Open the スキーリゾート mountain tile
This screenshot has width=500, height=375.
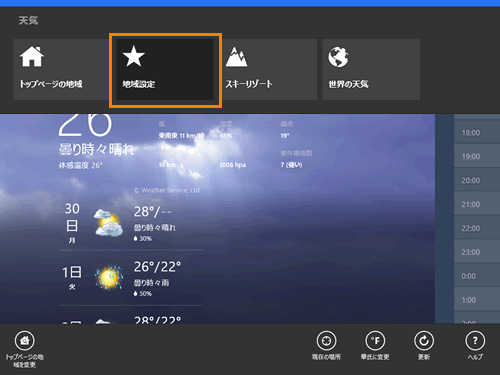(268, 69)
